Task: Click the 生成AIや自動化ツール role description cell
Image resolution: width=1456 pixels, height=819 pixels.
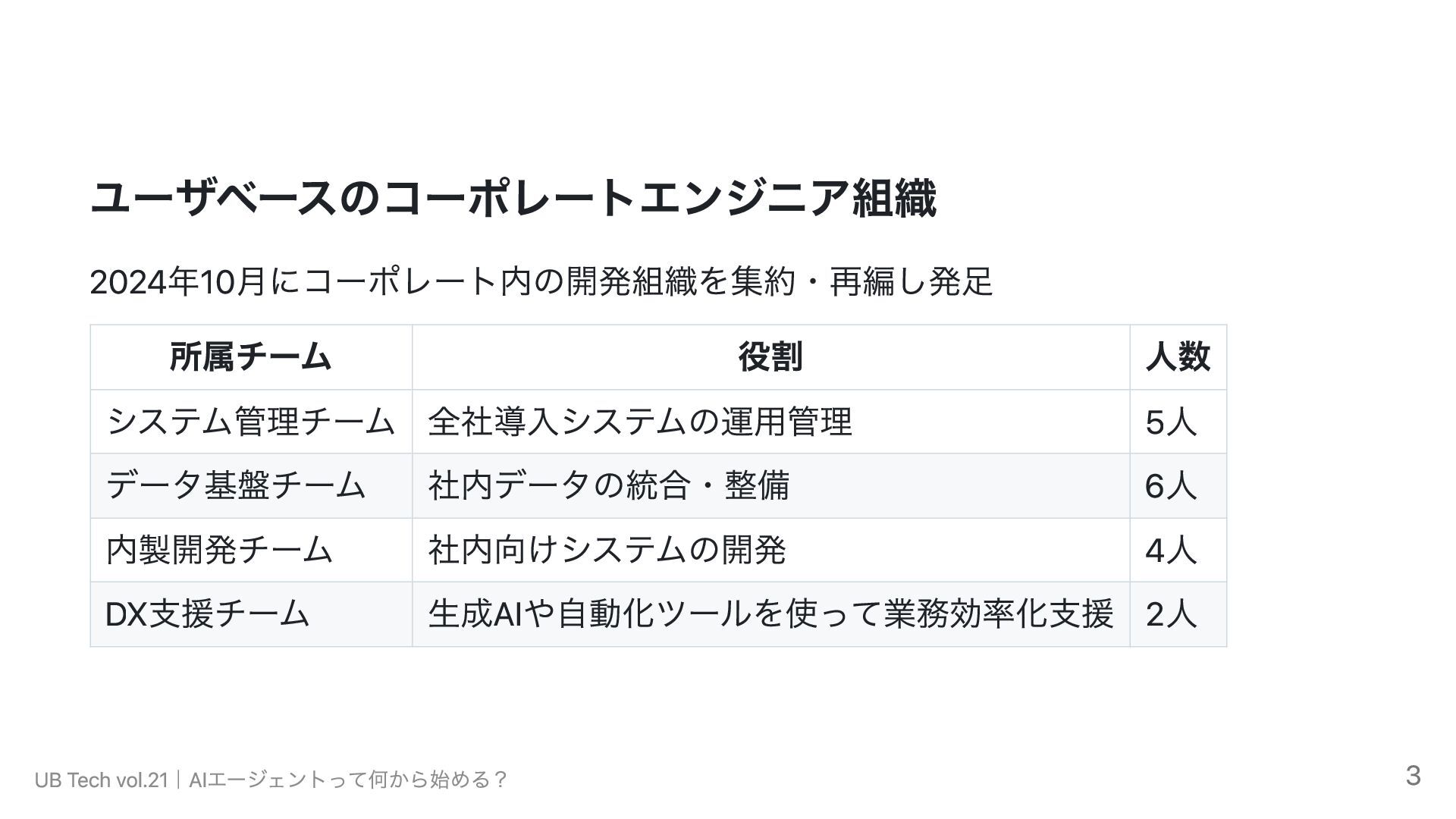Action: click(x=771, y=614)
